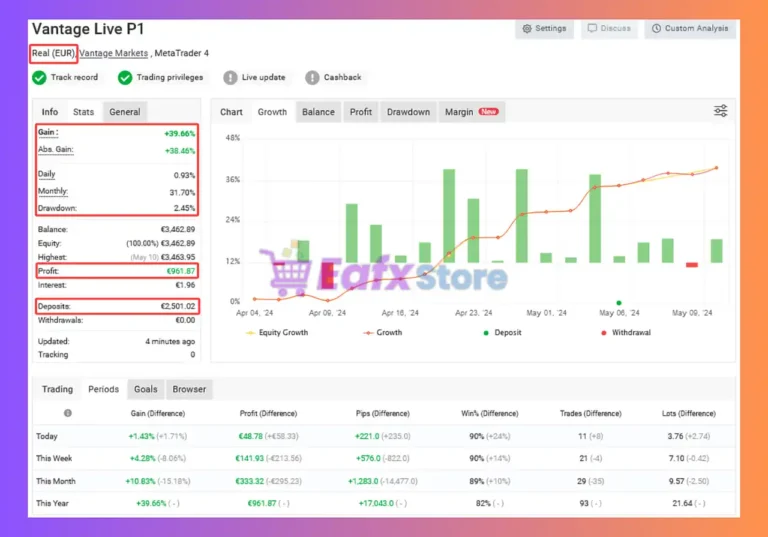The image size is (768, 537).
Task: Select the Chart tab
Action: click(231, 112)
